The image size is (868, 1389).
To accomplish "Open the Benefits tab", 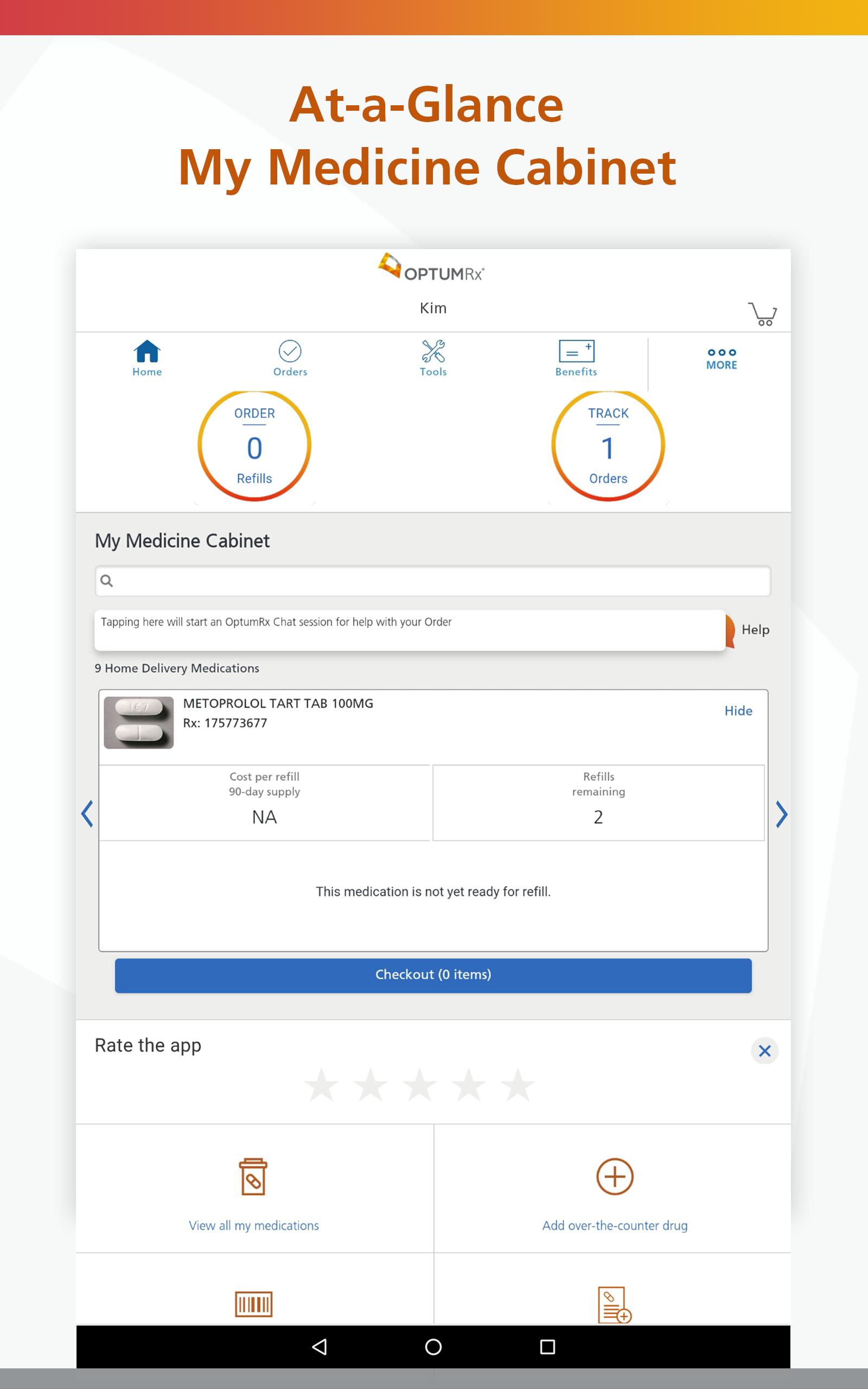I will [x=576, y=359].
